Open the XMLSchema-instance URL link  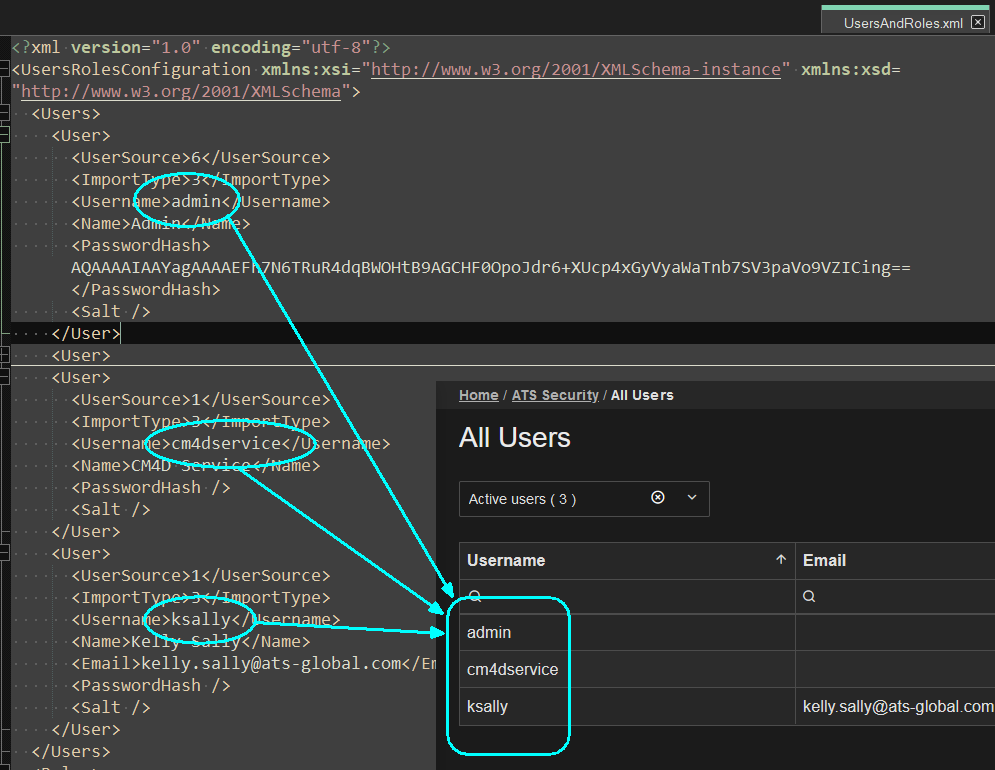click(x=576, y=69)
